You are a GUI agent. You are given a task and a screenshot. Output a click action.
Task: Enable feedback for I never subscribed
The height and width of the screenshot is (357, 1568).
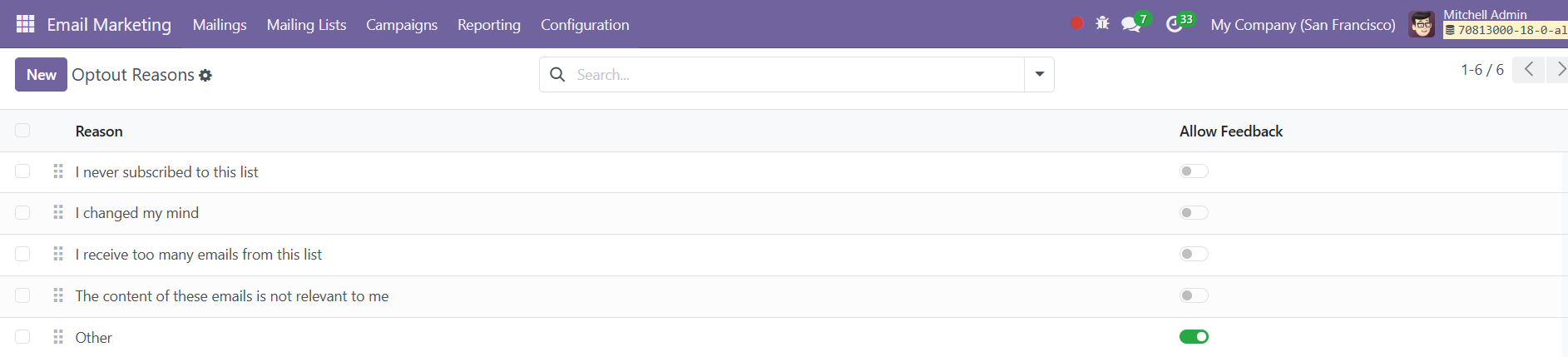click(x=1194, y=171)
